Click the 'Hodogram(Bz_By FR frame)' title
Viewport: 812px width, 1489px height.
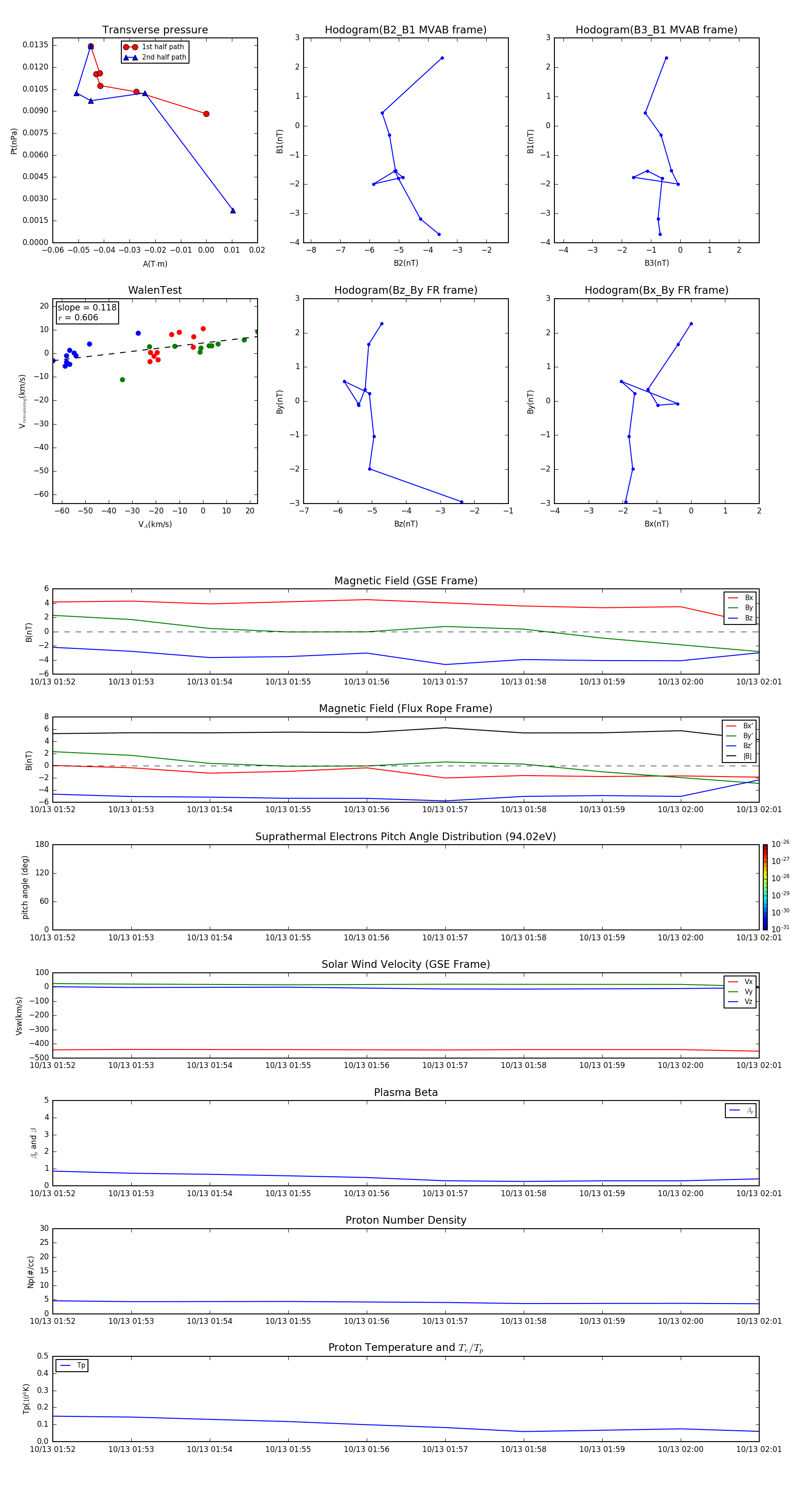(x=406, y=290)
